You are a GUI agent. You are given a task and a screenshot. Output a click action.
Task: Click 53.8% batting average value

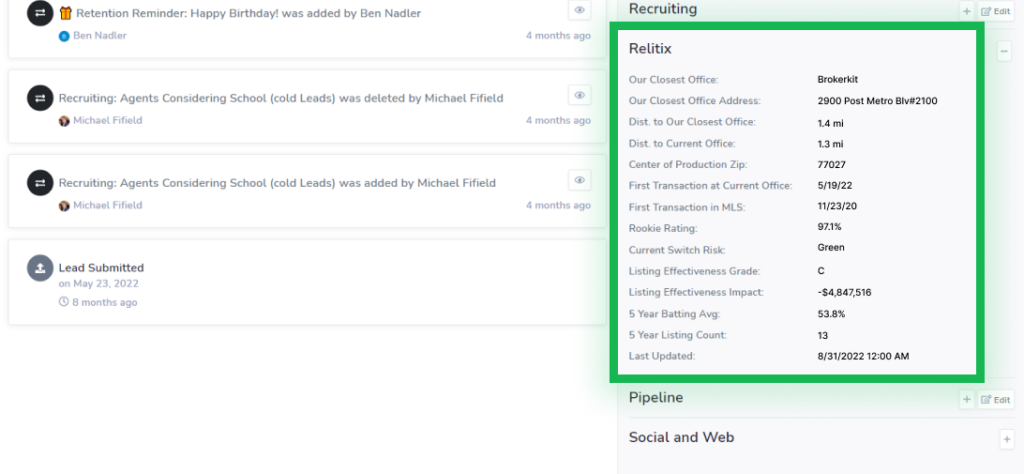click(x=831, y=313)
